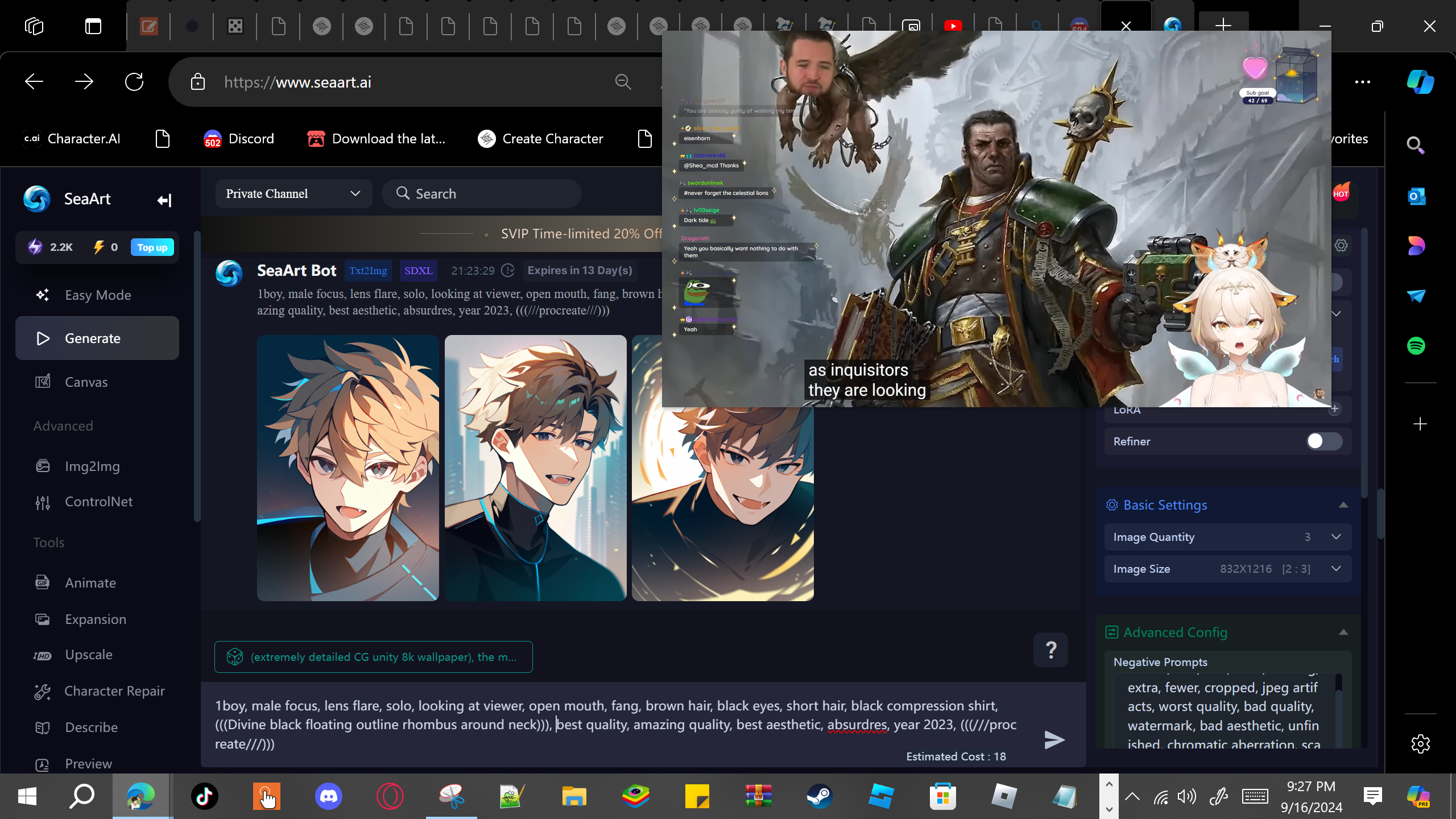The height and width of the screenshot is (819, 1456).
Task: Open a new browser tab with plus
Action: point(1223,25)
